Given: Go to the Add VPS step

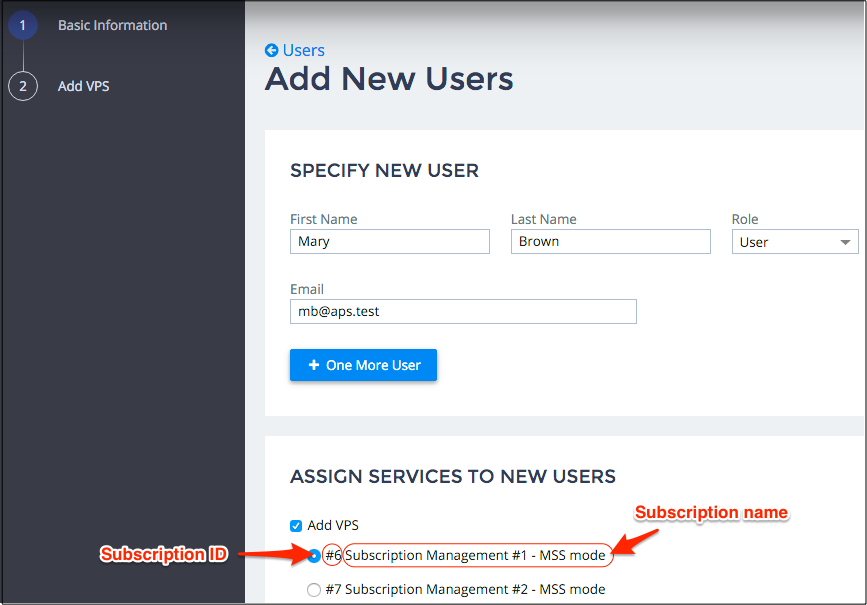Looking at the screenshot, I should (83, 86).
